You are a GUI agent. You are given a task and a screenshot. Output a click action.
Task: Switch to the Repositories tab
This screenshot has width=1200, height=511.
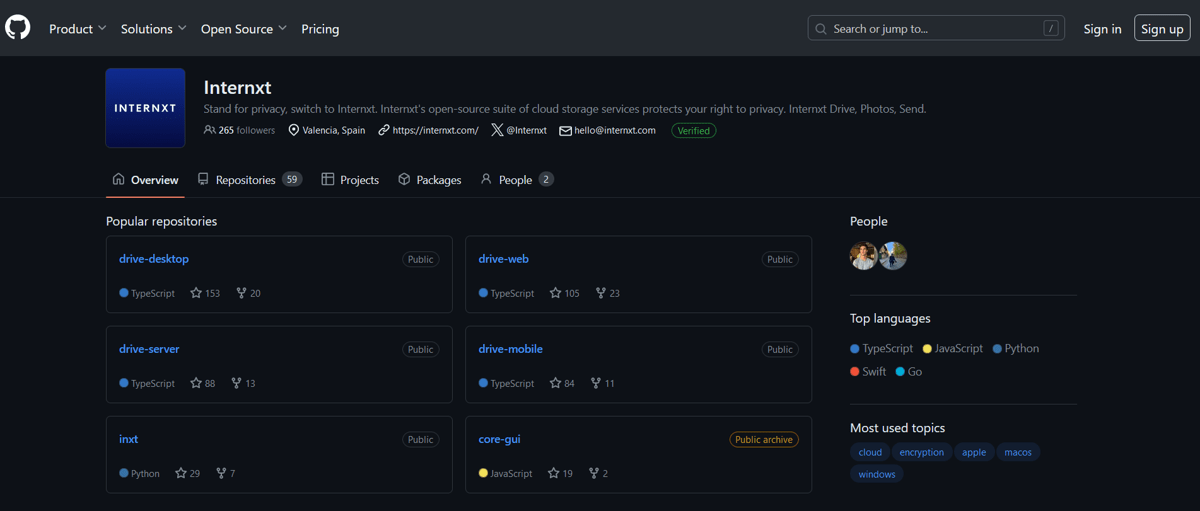tap(250, 180)
